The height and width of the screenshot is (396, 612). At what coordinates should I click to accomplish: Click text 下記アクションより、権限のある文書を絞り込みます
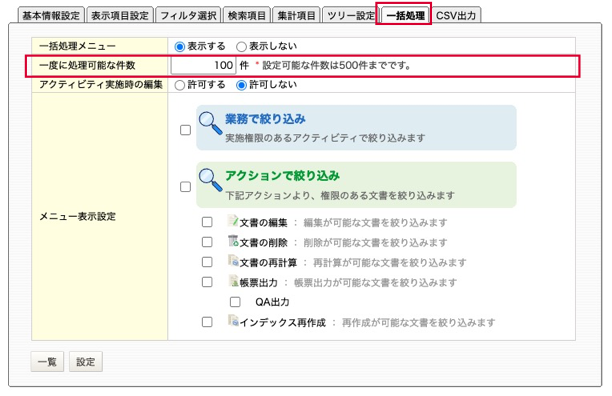(x=340, y=195)
